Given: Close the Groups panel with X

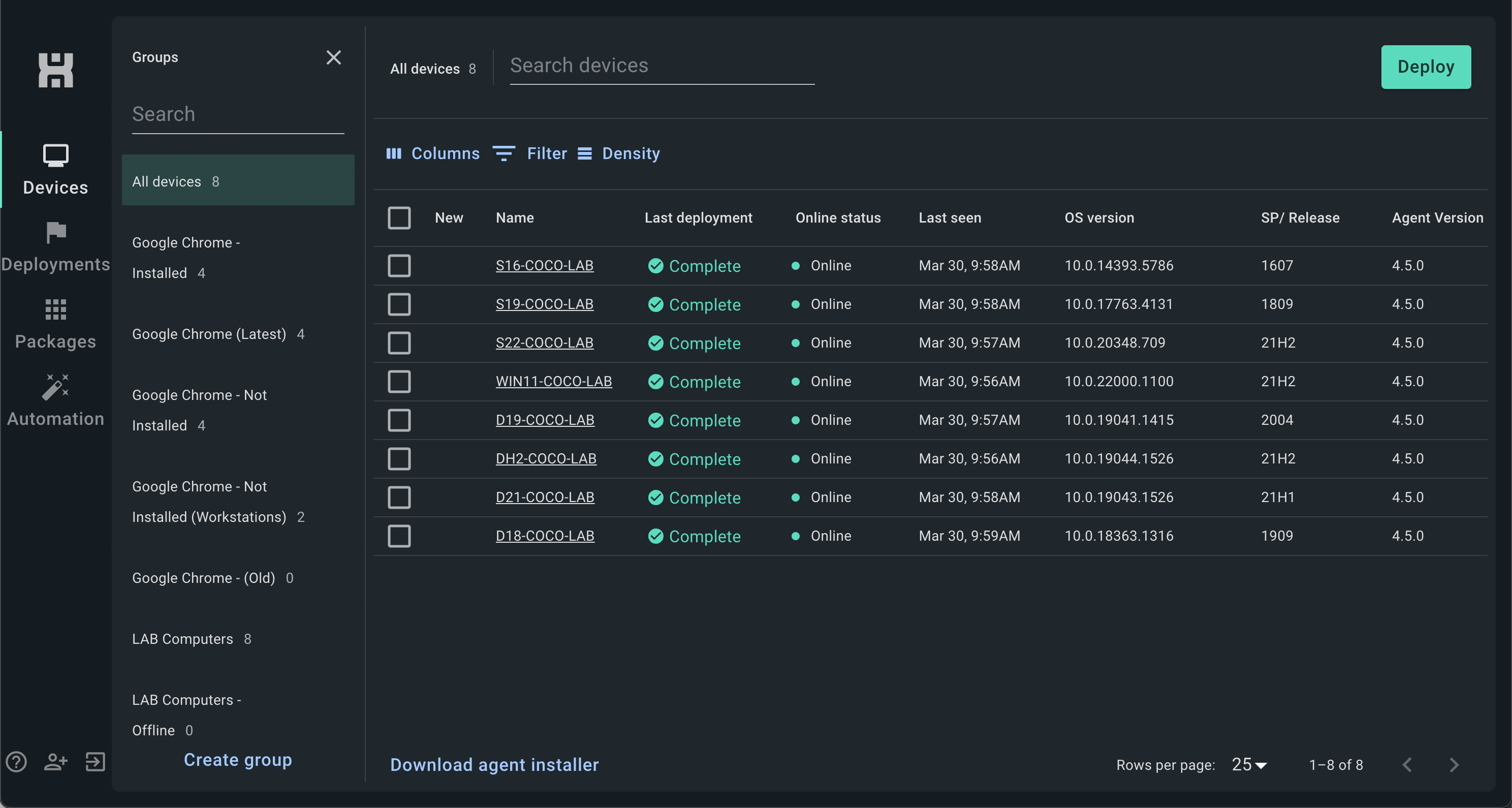Looking at the screenshot, I should coord(333,57).
